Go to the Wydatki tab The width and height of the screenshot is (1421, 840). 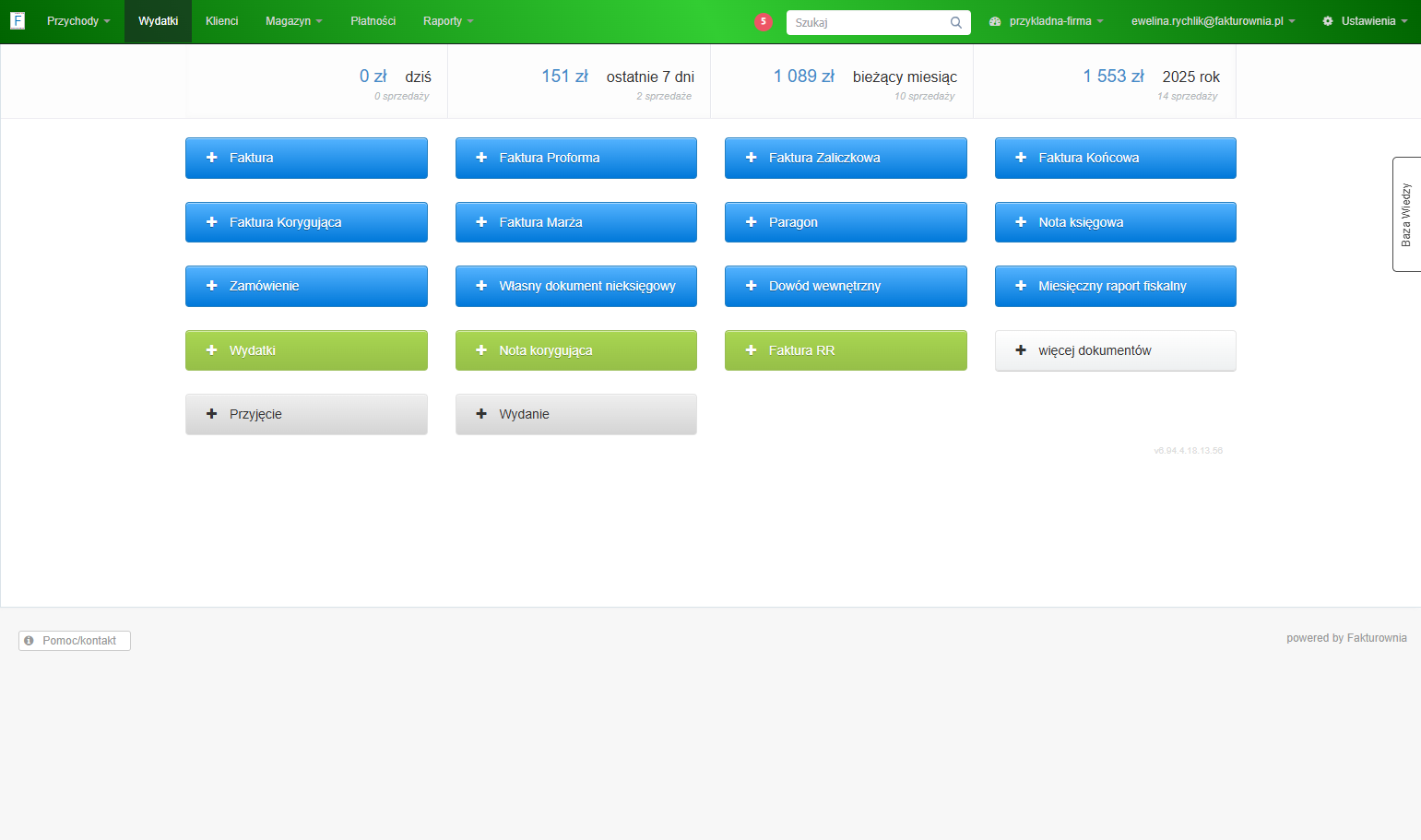click(159, 21)
